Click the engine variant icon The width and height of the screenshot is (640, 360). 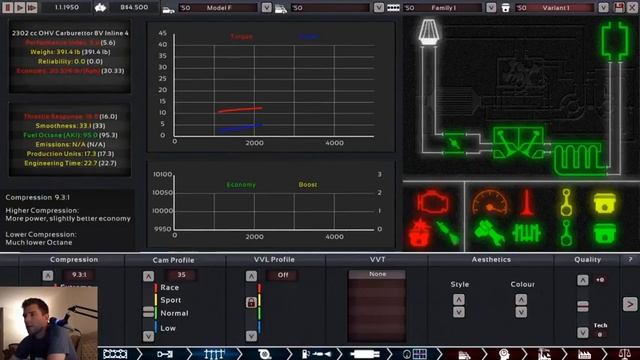pyautogui.click(x=505, y=8)
